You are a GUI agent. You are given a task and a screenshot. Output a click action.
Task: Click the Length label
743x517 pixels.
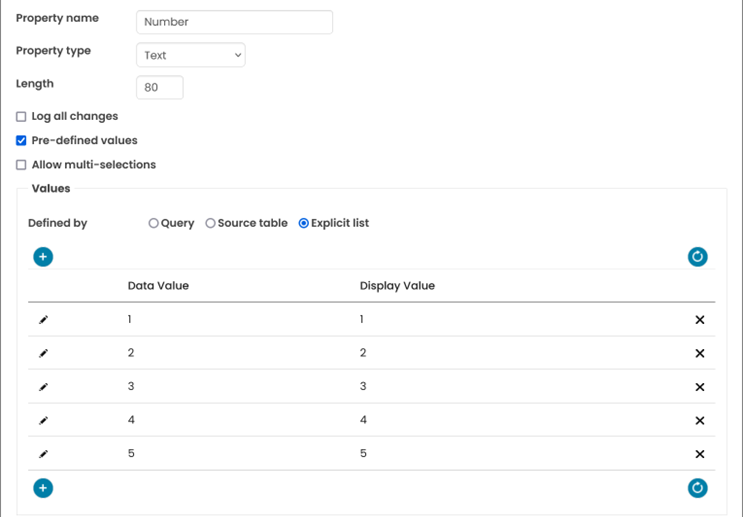click(35, 84)
